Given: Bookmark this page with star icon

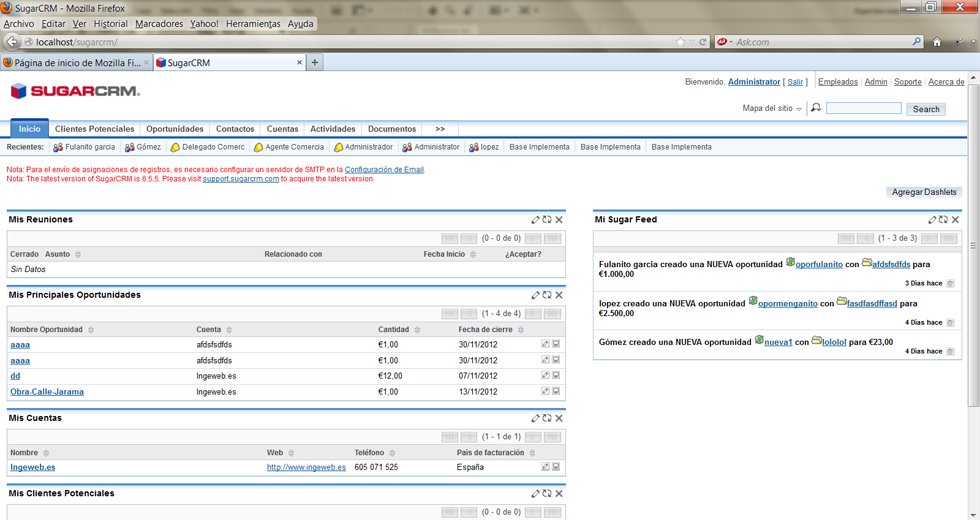Looking at the screenshot, I should 681,42.
